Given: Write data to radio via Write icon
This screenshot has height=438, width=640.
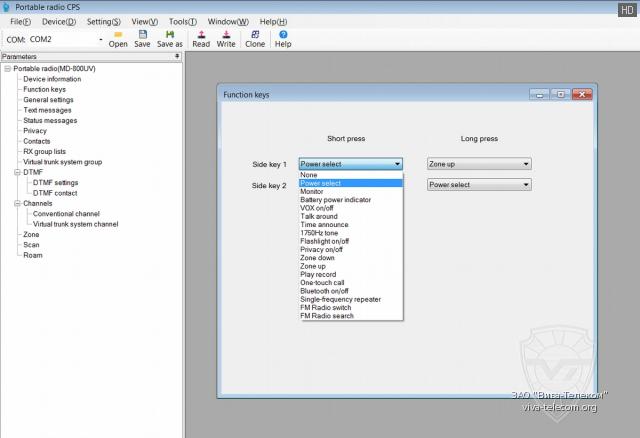Looking at the screenshot, I should (x=226, y=39).
